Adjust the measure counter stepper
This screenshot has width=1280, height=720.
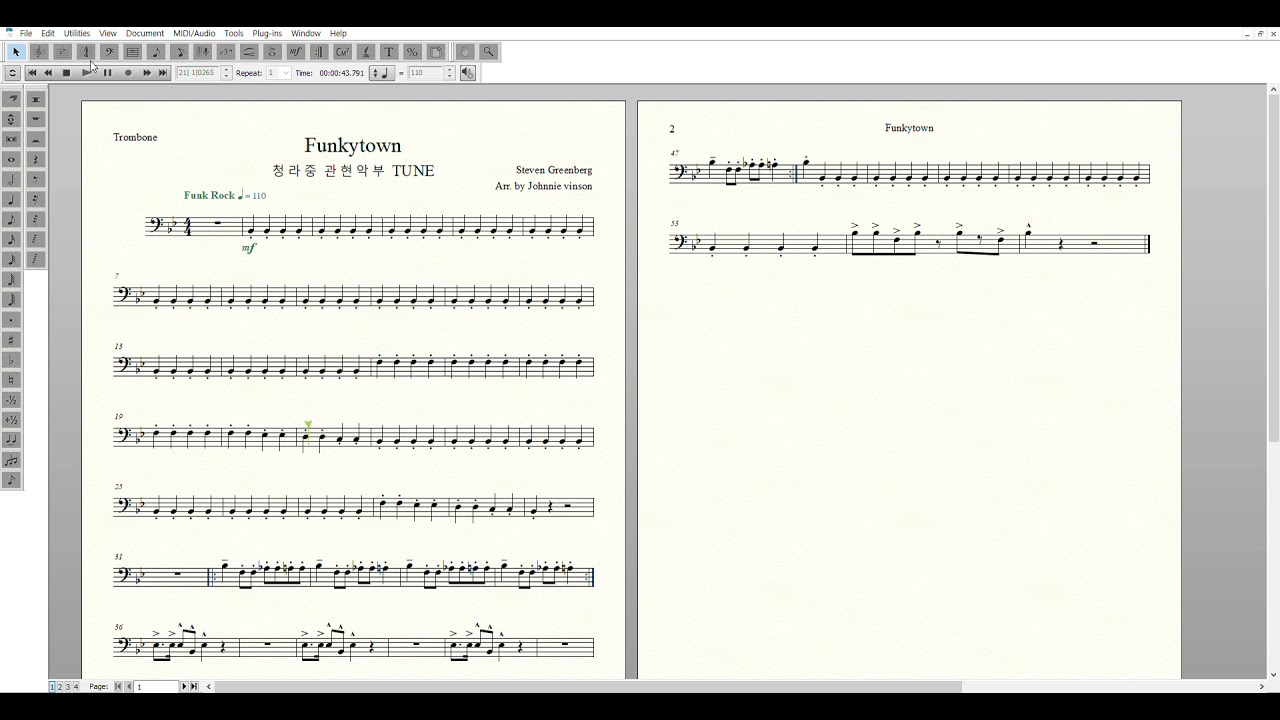pyautogui.click(x=226, y=72)
